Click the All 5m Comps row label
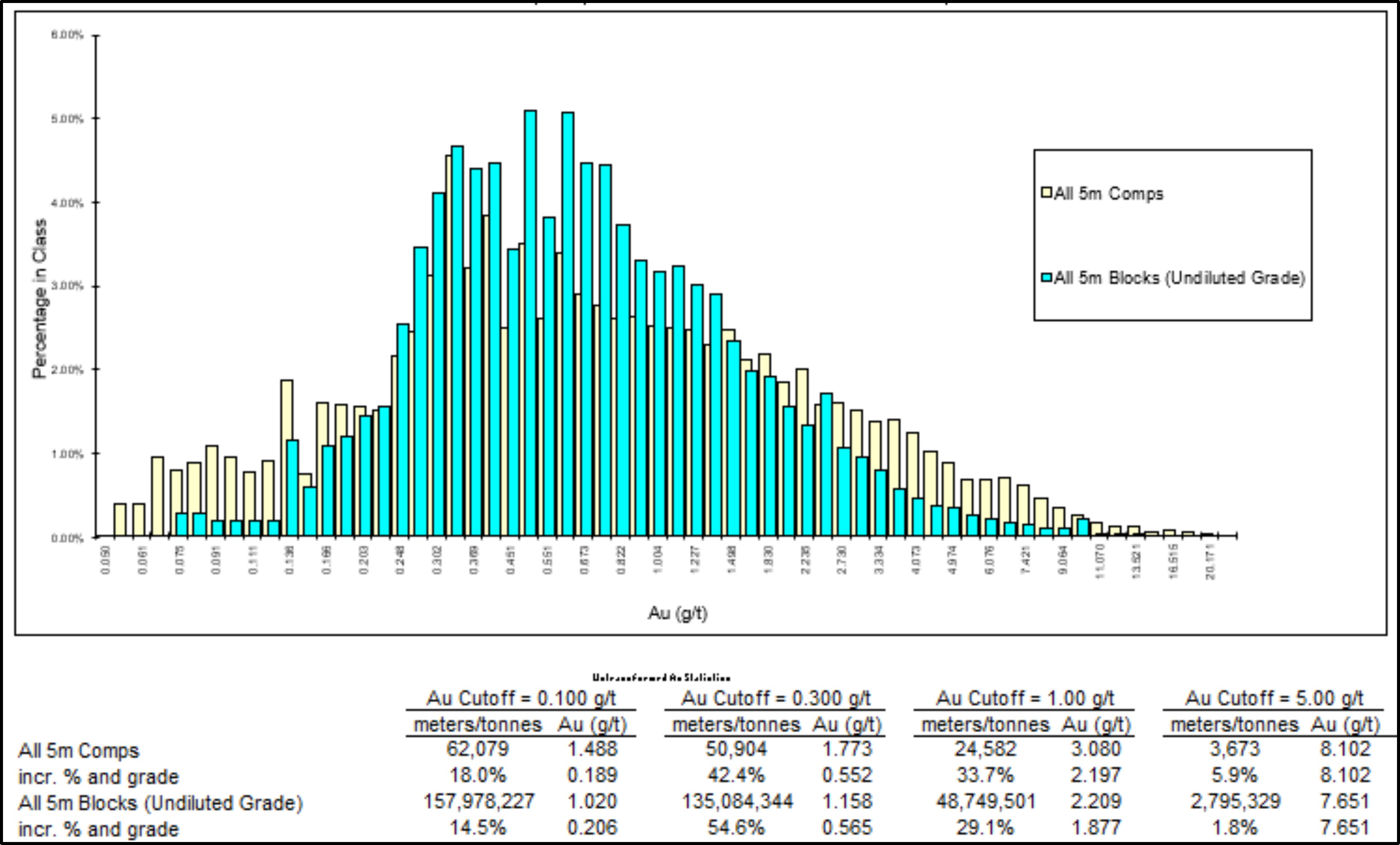The image size is (1400, 845). coord(78,751)
